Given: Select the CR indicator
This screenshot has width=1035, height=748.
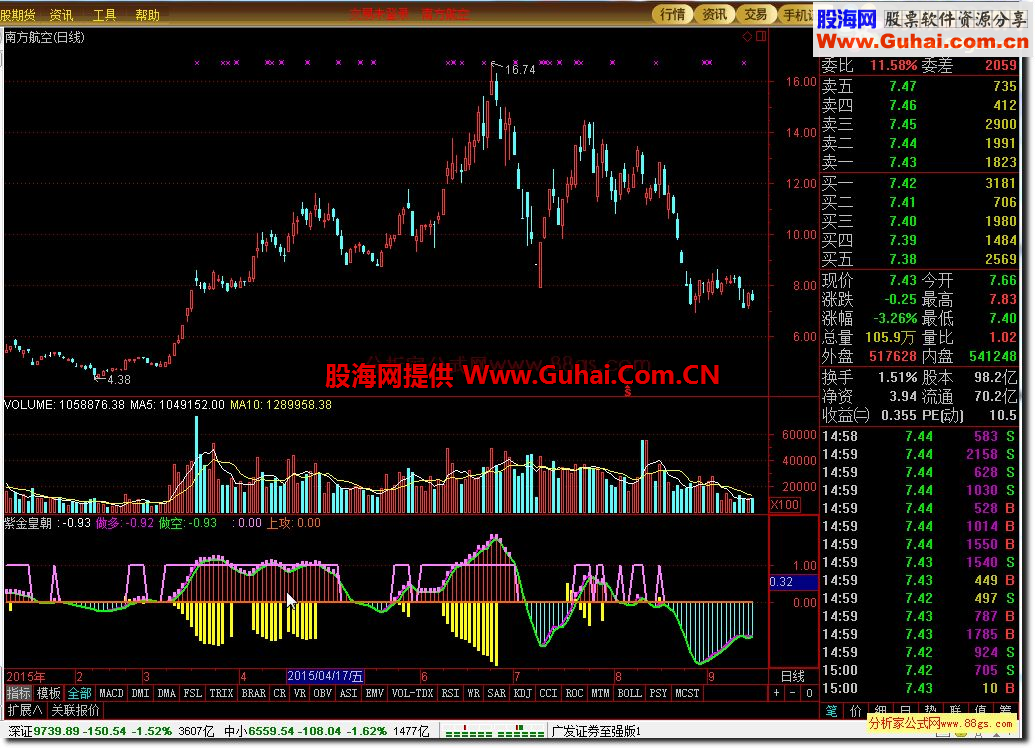Looking at the screenshot, I should 280,693.
